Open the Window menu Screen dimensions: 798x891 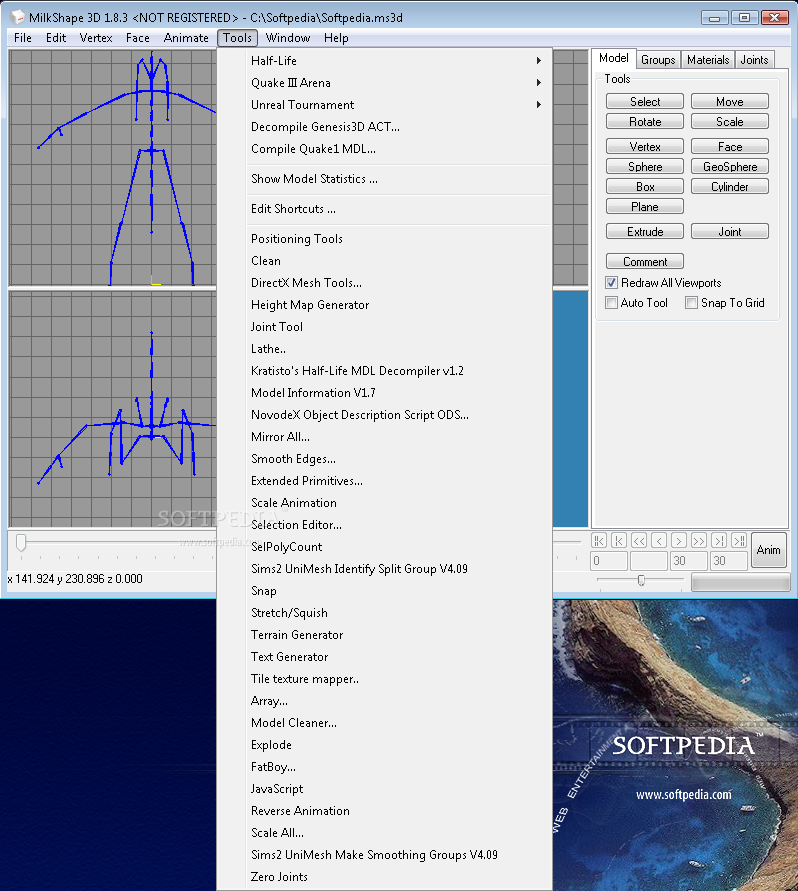[x=288, y=38]
